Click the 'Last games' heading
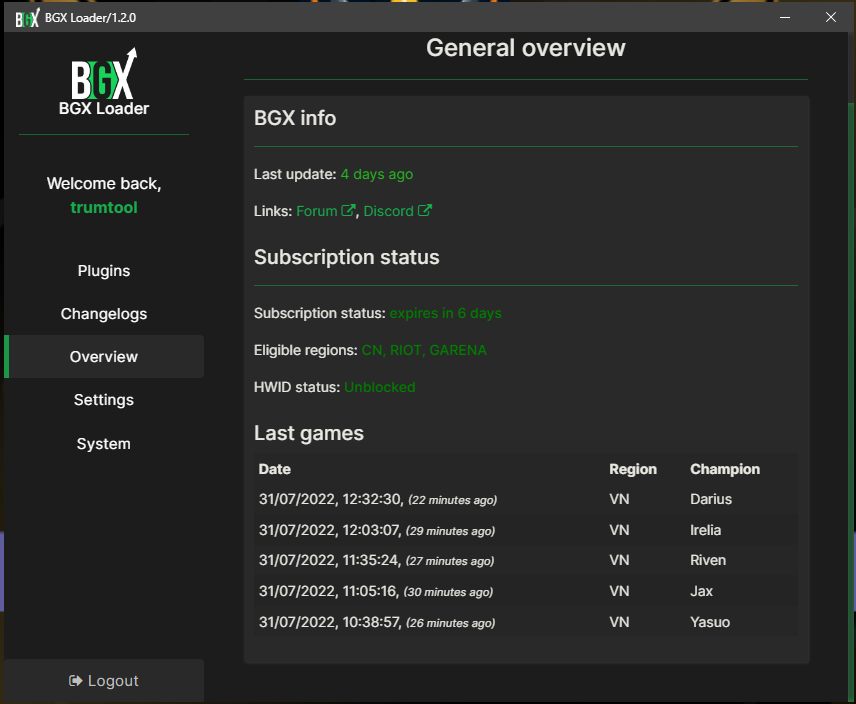 (x=309, y=433)
